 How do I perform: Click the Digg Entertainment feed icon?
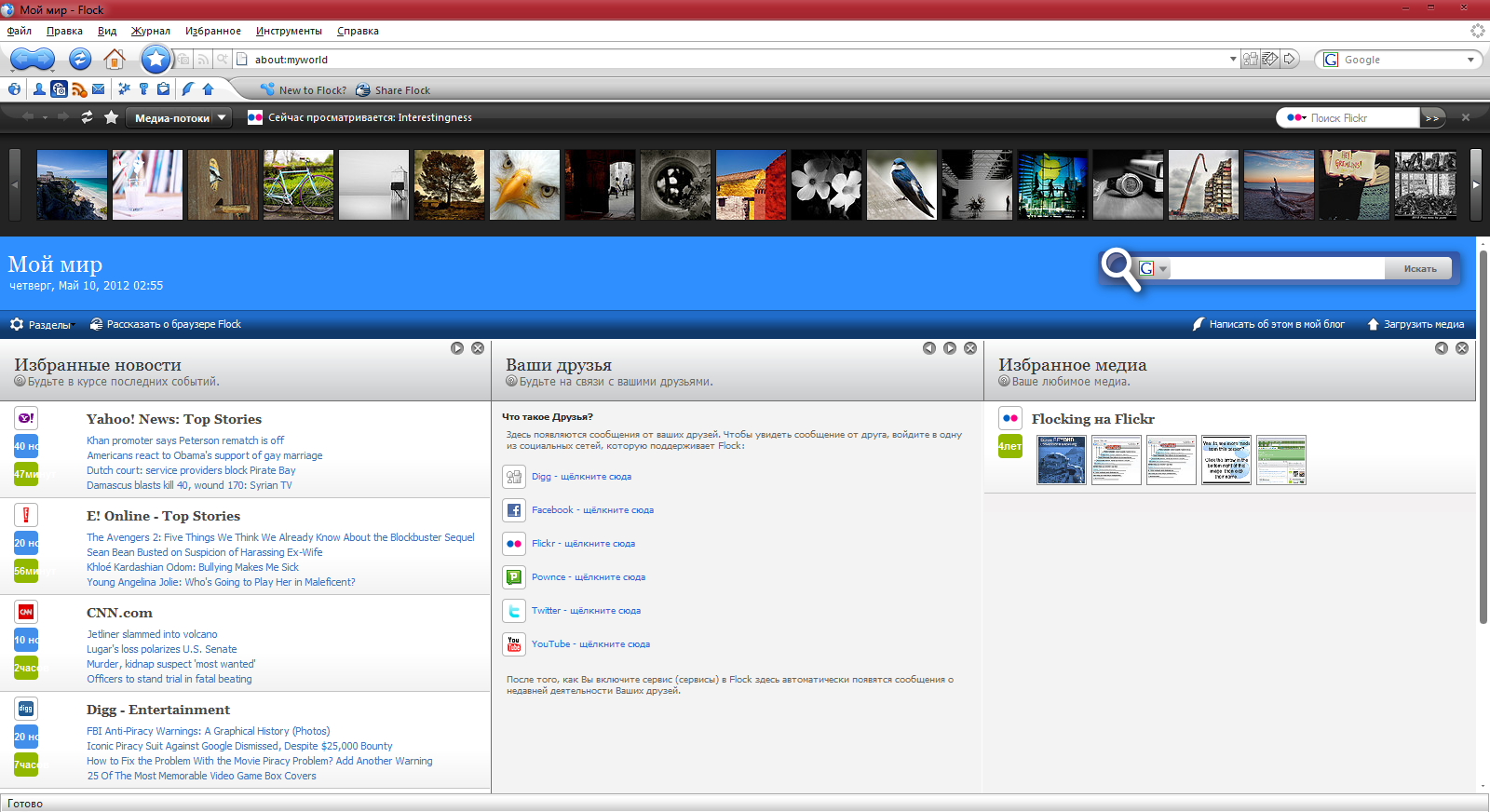26,709
